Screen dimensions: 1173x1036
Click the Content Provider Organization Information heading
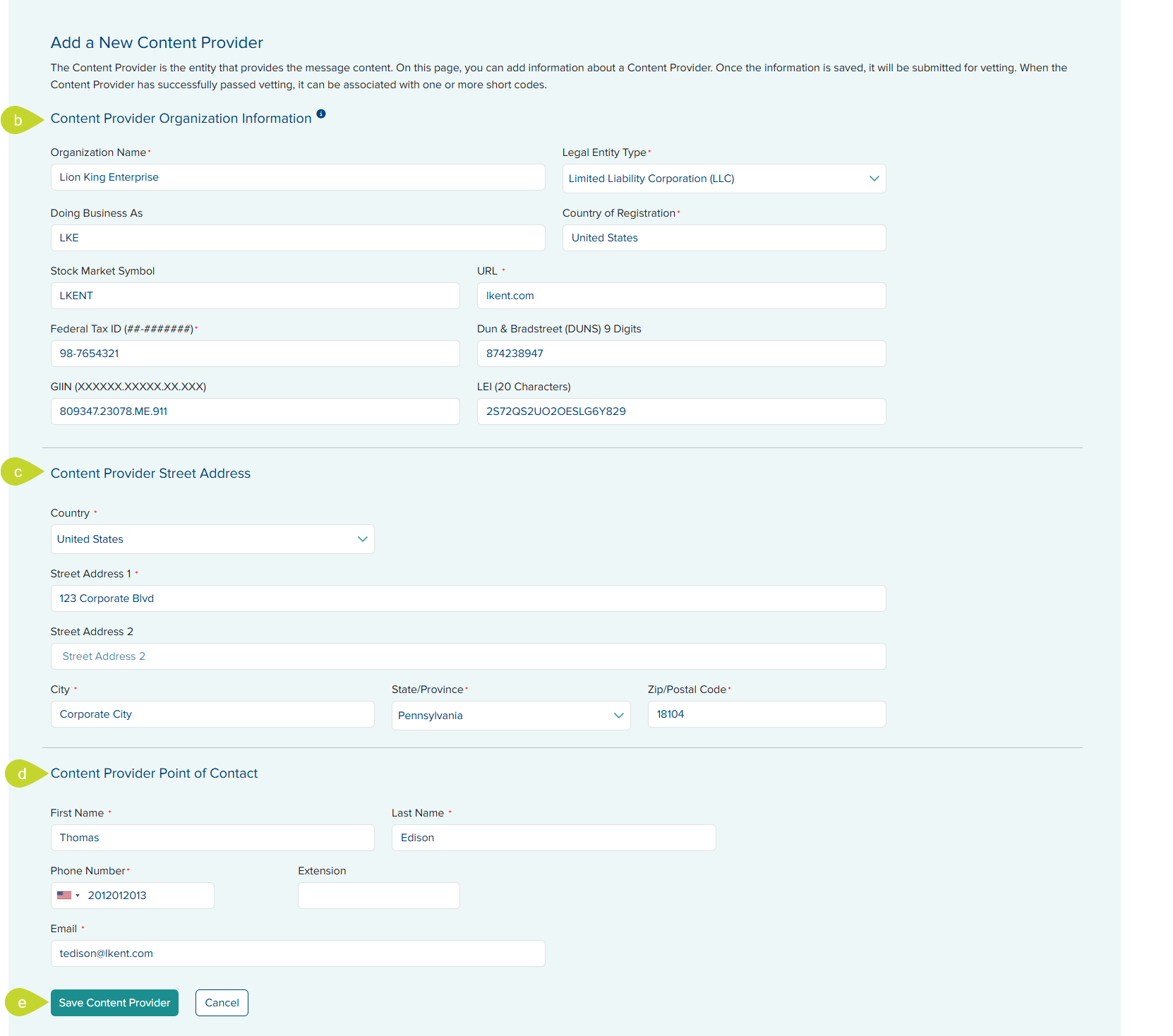click(x=181, y=119)
